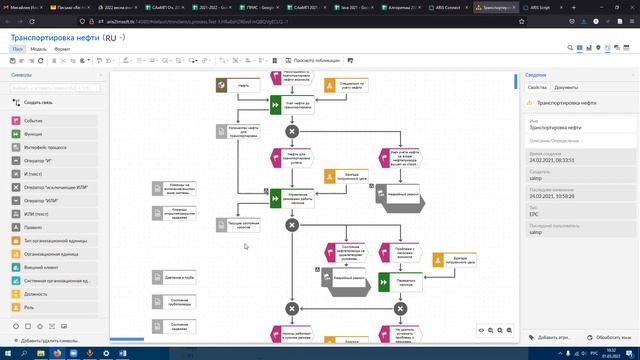This screenshot has width=640, height=360.
Task: Collapse the Сведения panel
Action: click(x=633, y=75)
